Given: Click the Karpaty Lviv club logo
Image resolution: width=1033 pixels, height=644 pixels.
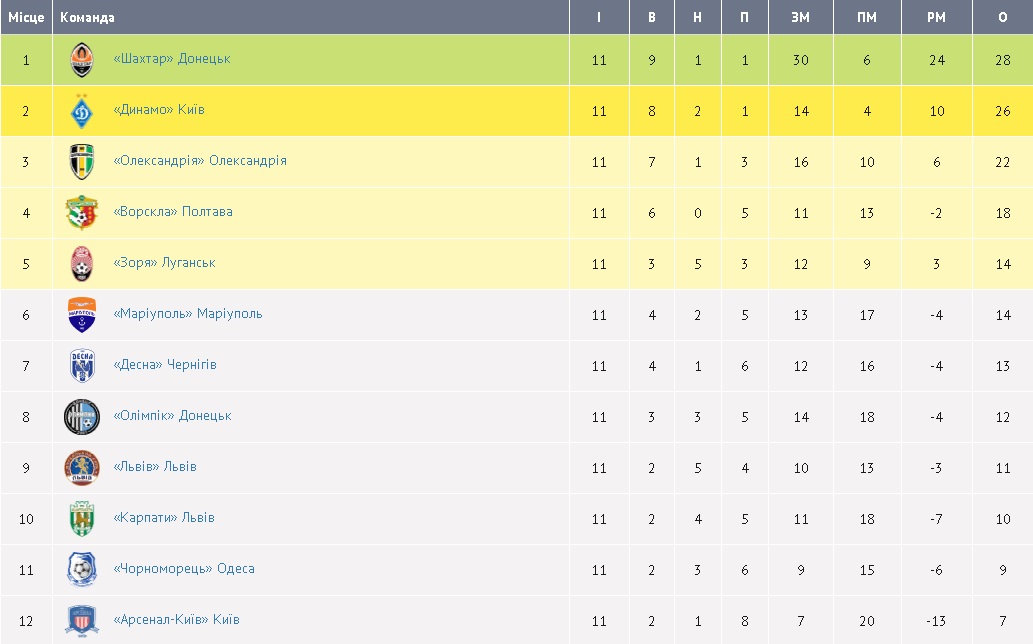Looking at the screenshot, I should (82, 519).
